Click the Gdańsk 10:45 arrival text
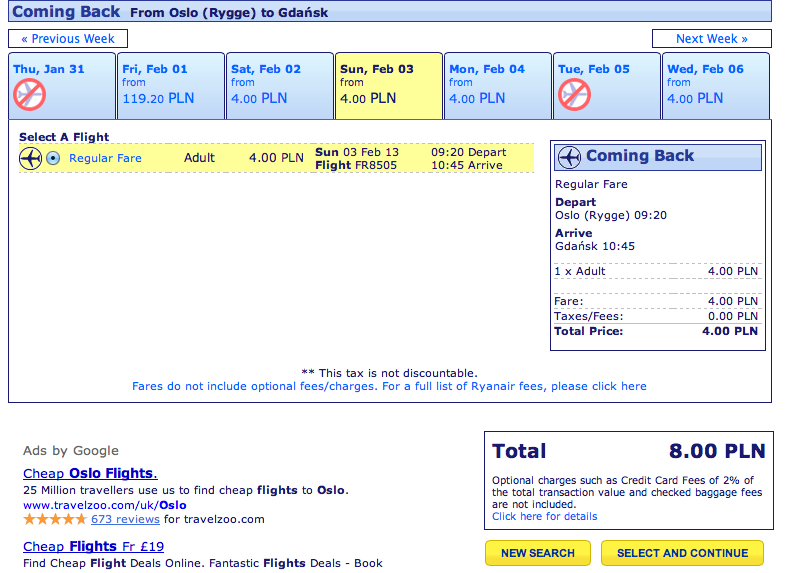The image size is (785, 573). pyautogui.click(x=595, y=246)
